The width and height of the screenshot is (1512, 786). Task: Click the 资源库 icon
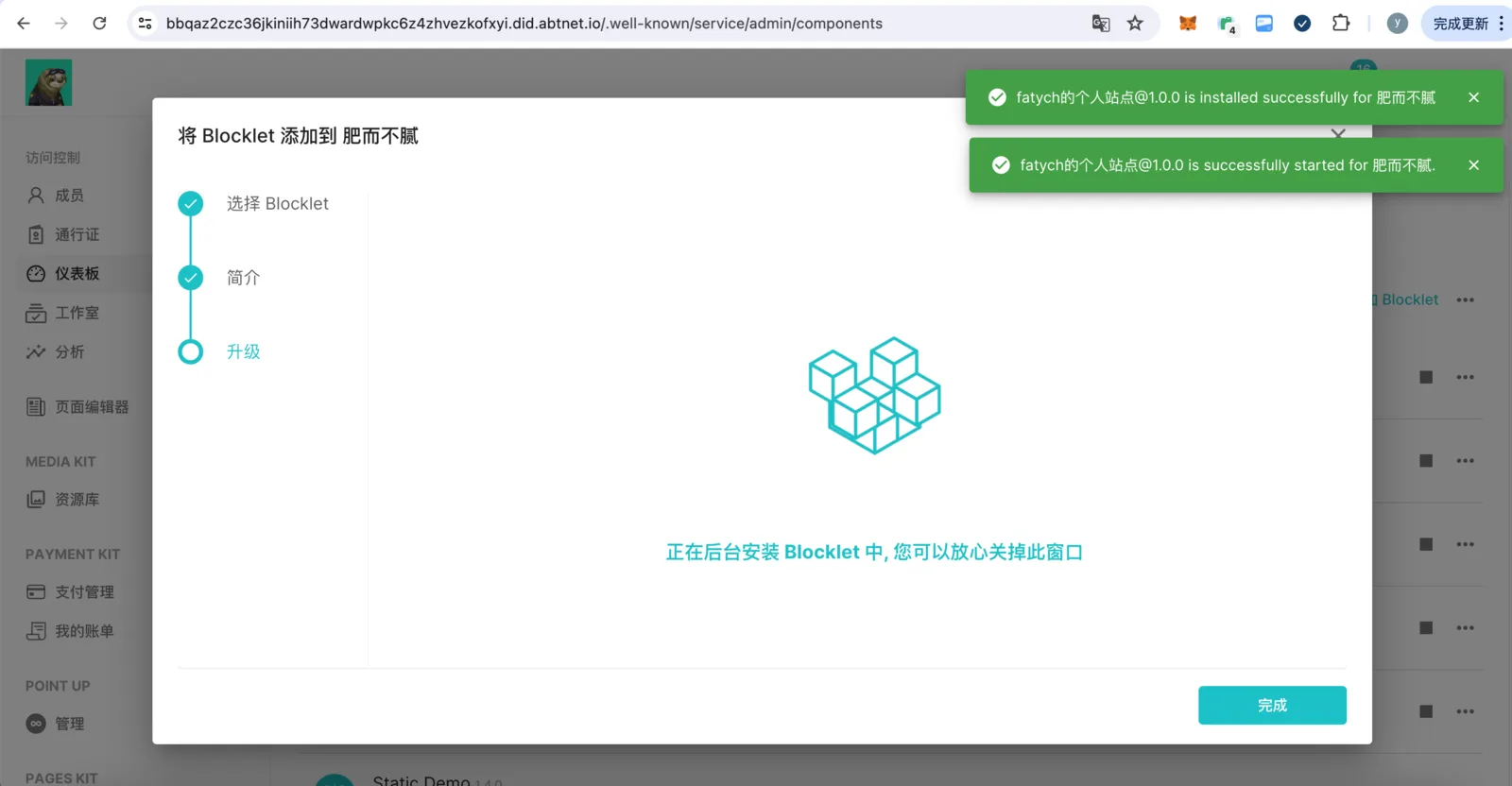tap(36, 499)
